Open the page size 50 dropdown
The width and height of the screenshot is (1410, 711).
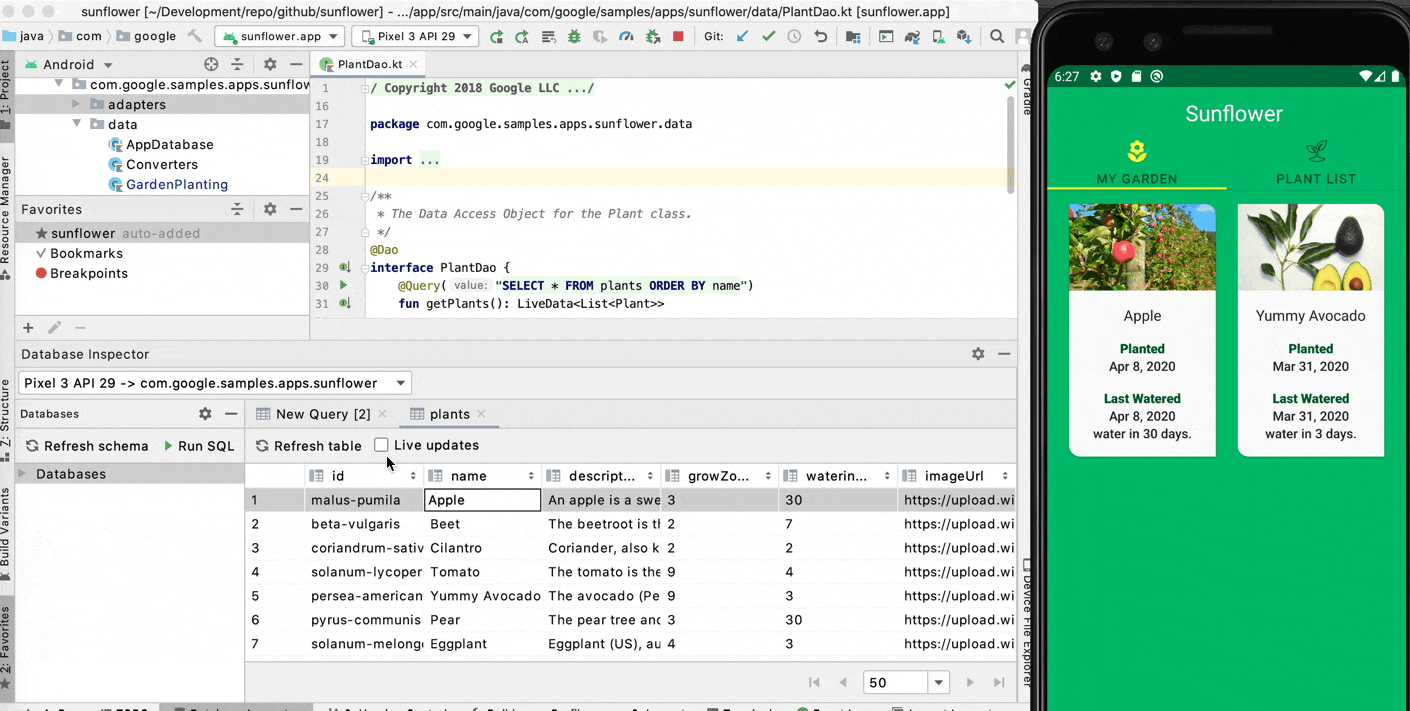(938, 683)
